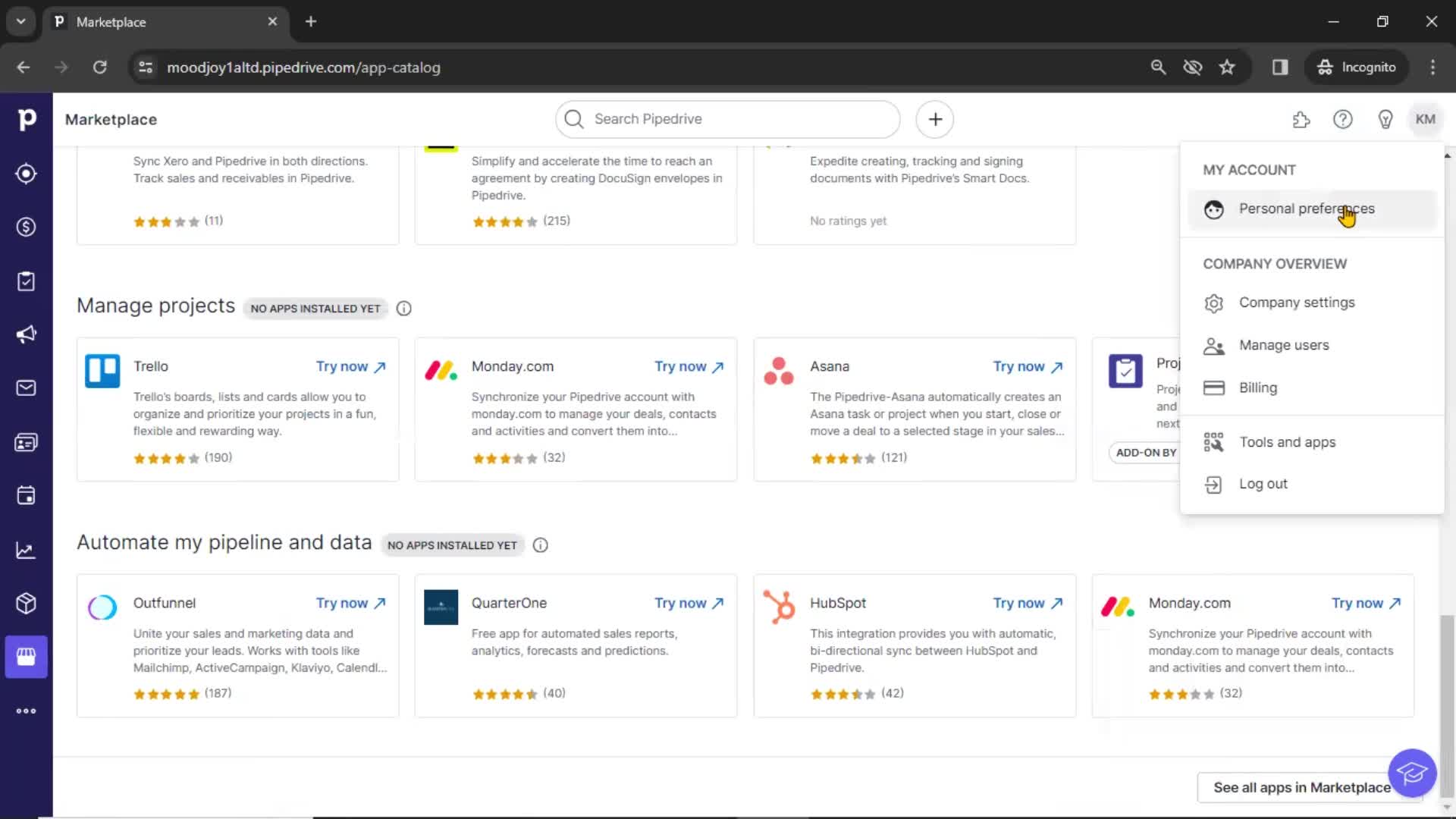Open the help question mark icon
The width and height of the screenshot is (1456, 819).
[1343, 119]
